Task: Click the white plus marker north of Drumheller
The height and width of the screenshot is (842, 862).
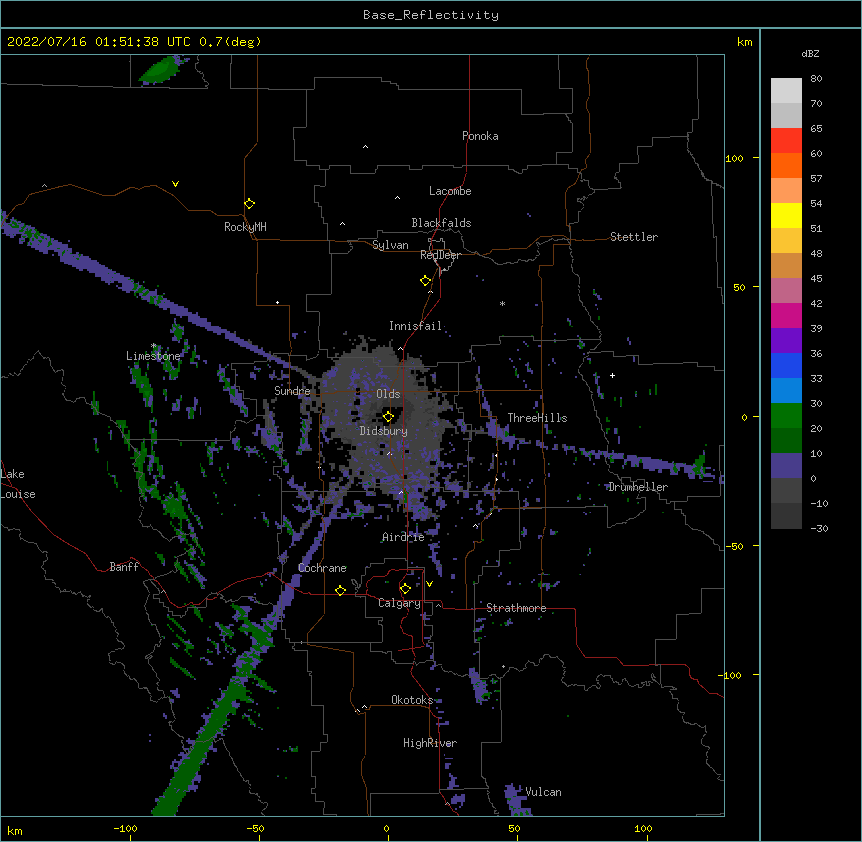Action: (612, 375)
